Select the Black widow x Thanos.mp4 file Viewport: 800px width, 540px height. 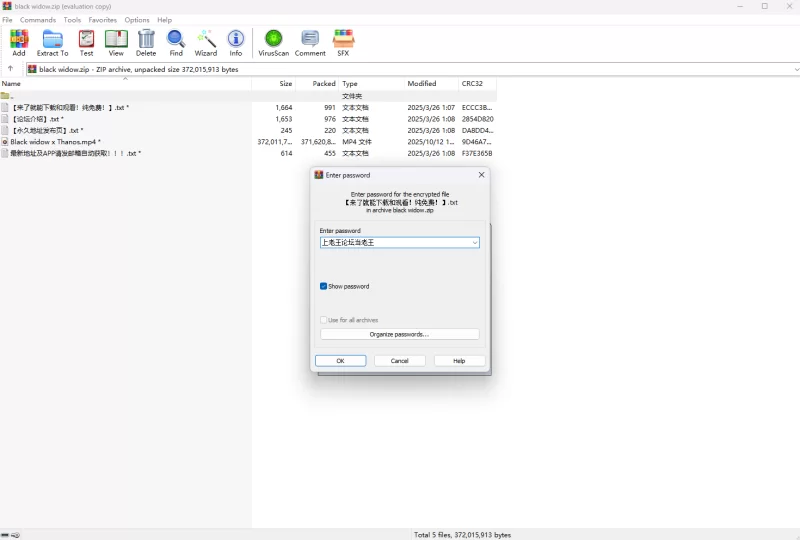point(55,142)
